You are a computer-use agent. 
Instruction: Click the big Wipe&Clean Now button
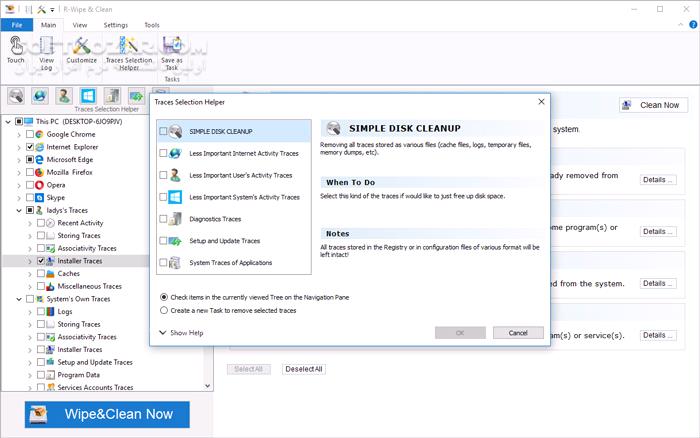click(100, 413)
